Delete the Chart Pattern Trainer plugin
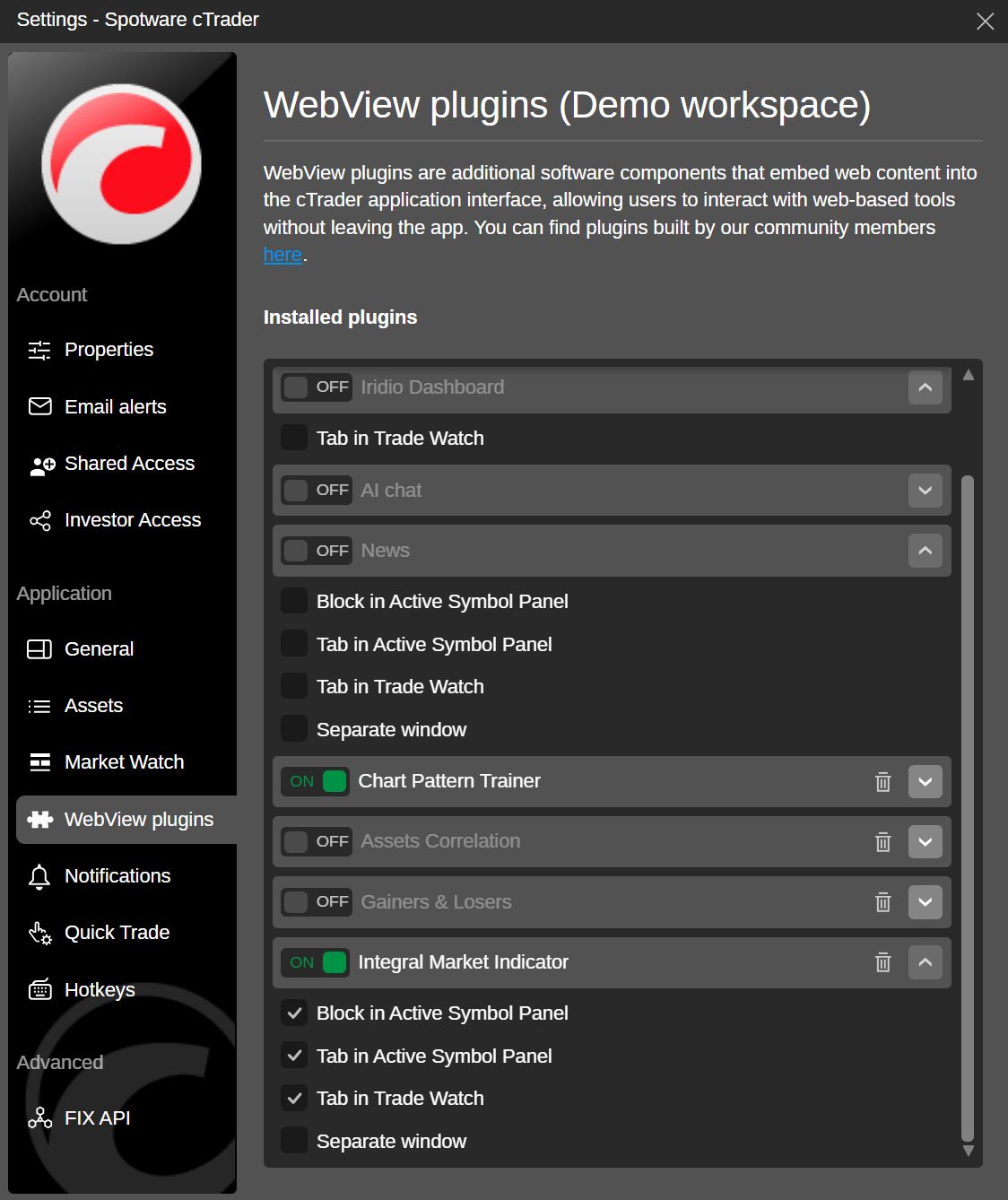Image resolution: width=1008 pixels, height=1200 pixels. click(882, 782)
